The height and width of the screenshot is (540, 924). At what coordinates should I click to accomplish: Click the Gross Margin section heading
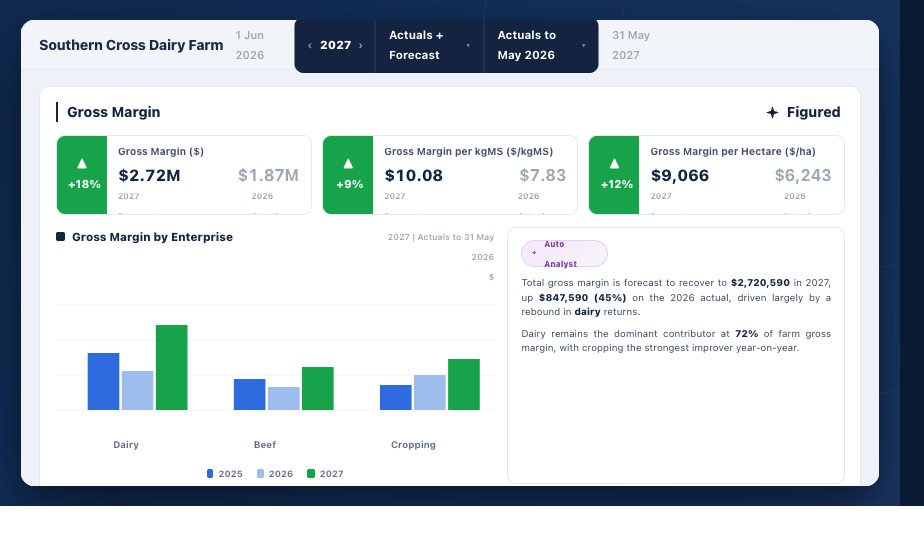tap(113, 112)
